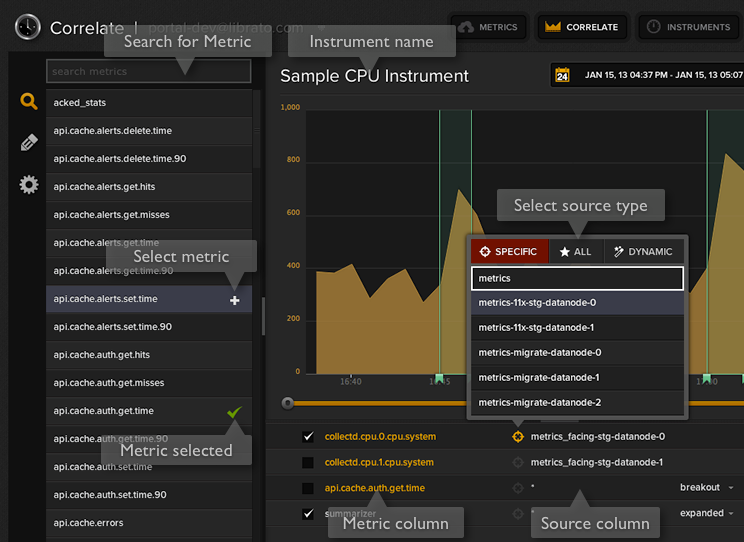Check the api.cache.auth.get.time row checkbox
The width and height of the screenshot is (744, 542).
[x=308, y=488]
